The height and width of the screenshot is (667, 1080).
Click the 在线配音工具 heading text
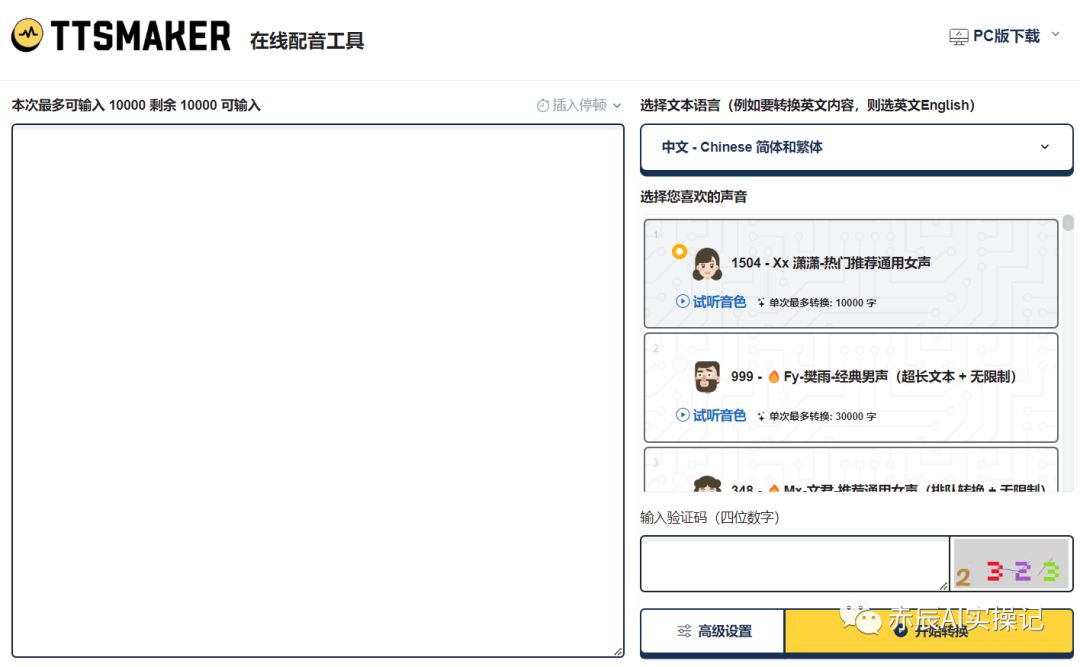307,41
